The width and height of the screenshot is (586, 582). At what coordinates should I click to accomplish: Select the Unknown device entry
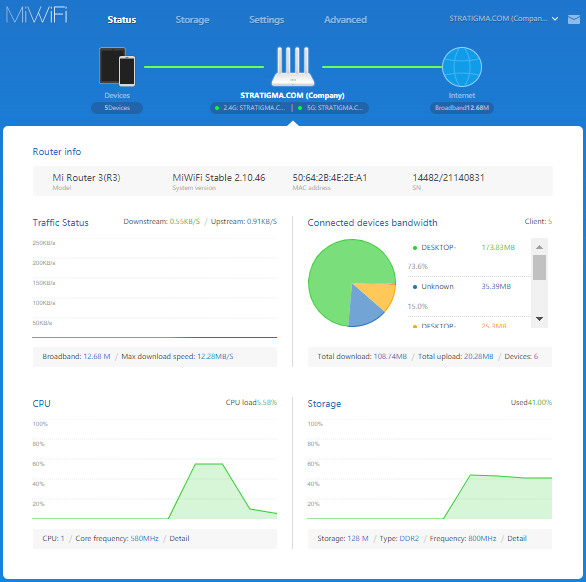tap(469, 296)
